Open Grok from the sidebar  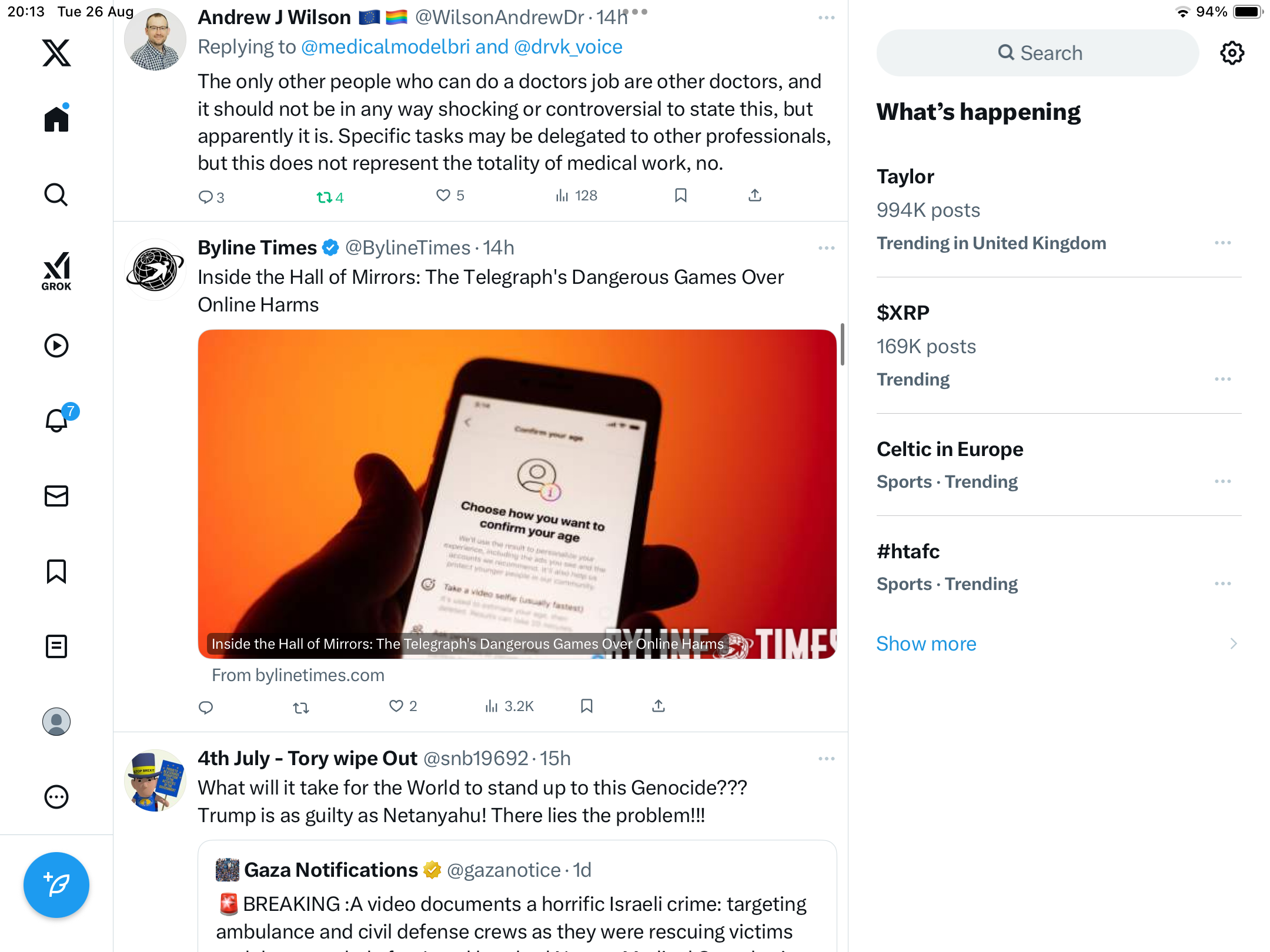coord(56,271)
